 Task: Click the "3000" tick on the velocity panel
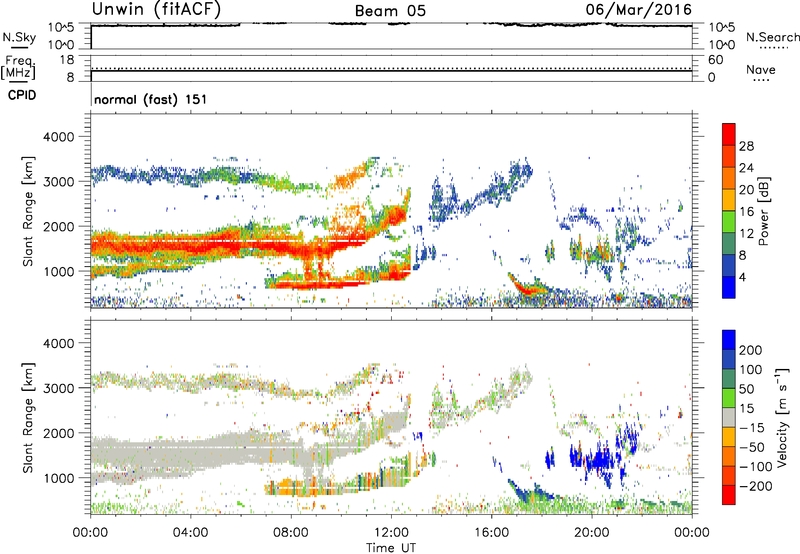pyautogui.click(x=59, y=388)
